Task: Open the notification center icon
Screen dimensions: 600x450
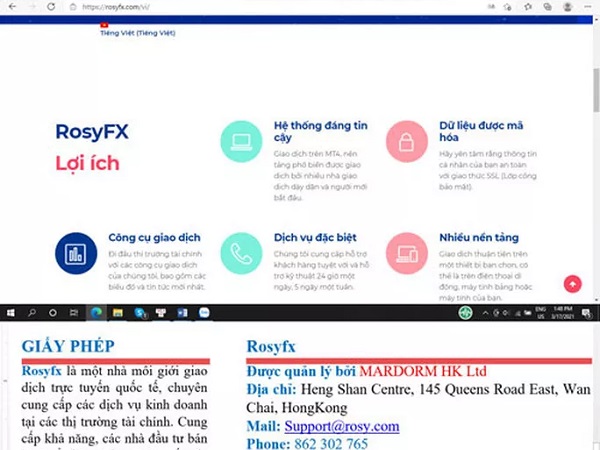Action: pos(586,313)
